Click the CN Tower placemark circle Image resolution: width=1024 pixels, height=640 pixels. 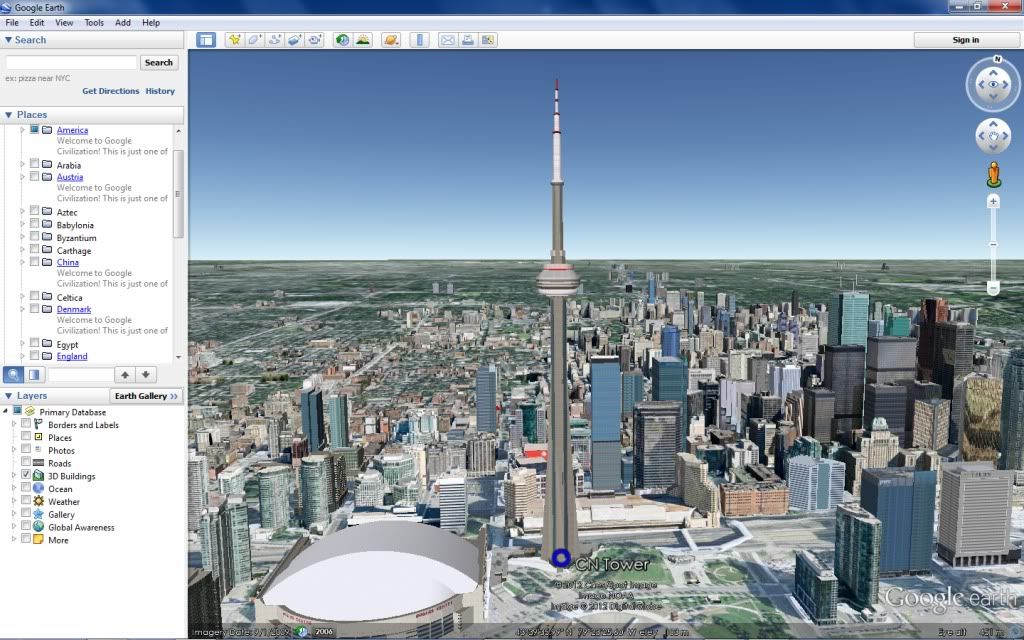pyautogui.click(x=560, y=558)
